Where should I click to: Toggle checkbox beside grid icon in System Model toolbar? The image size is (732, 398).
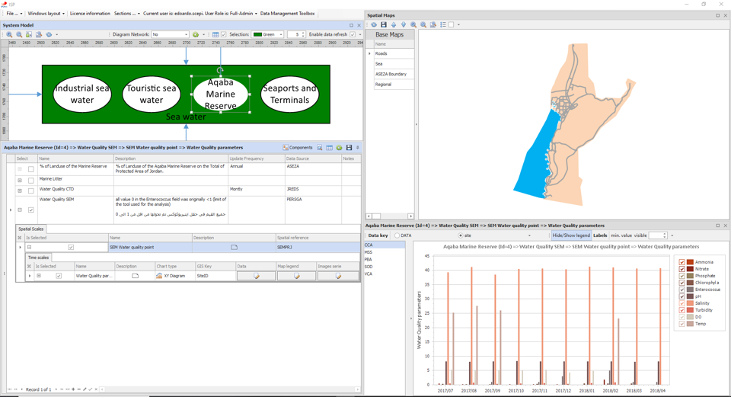click(224, 35)
